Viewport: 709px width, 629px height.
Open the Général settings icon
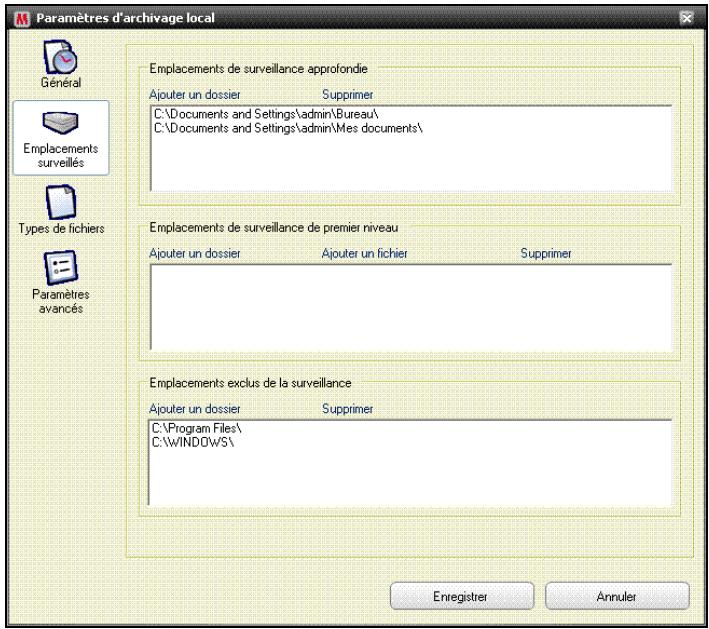point(61,57)
